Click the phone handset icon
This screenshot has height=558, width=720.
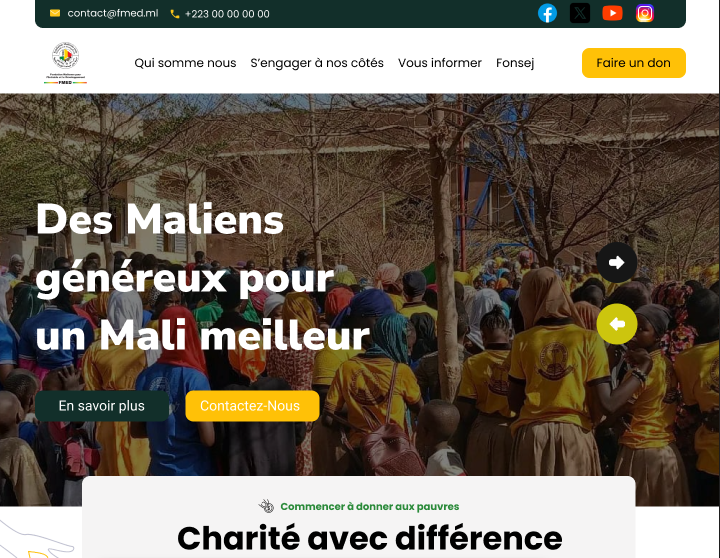click(x=174, y=14)
